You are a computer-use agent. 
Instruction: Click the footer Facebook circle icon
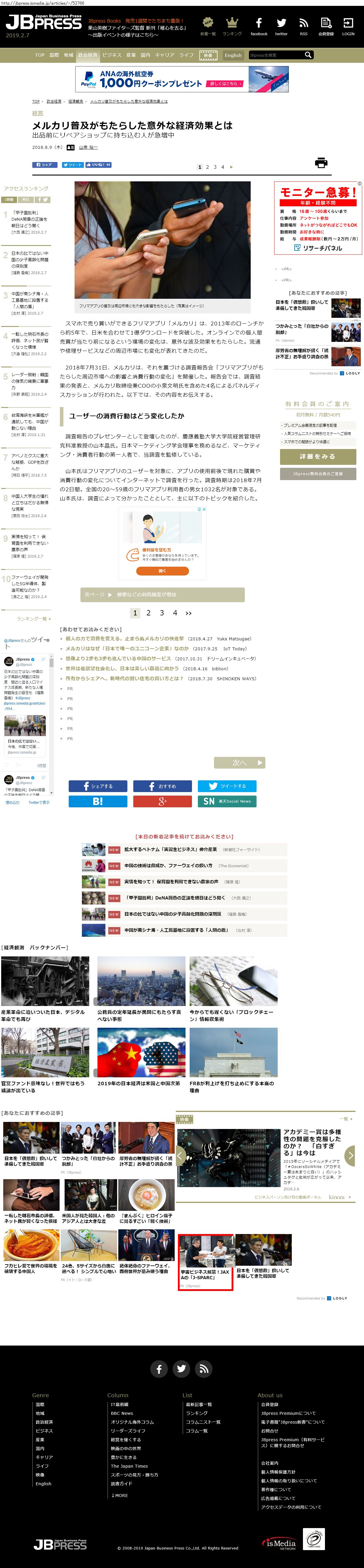tap(159, 1368)
